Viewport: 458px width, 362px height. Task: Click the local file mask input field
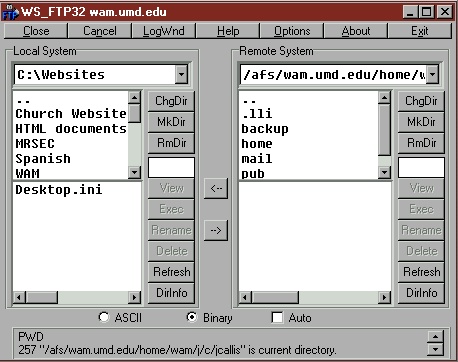tap(171, 167)
